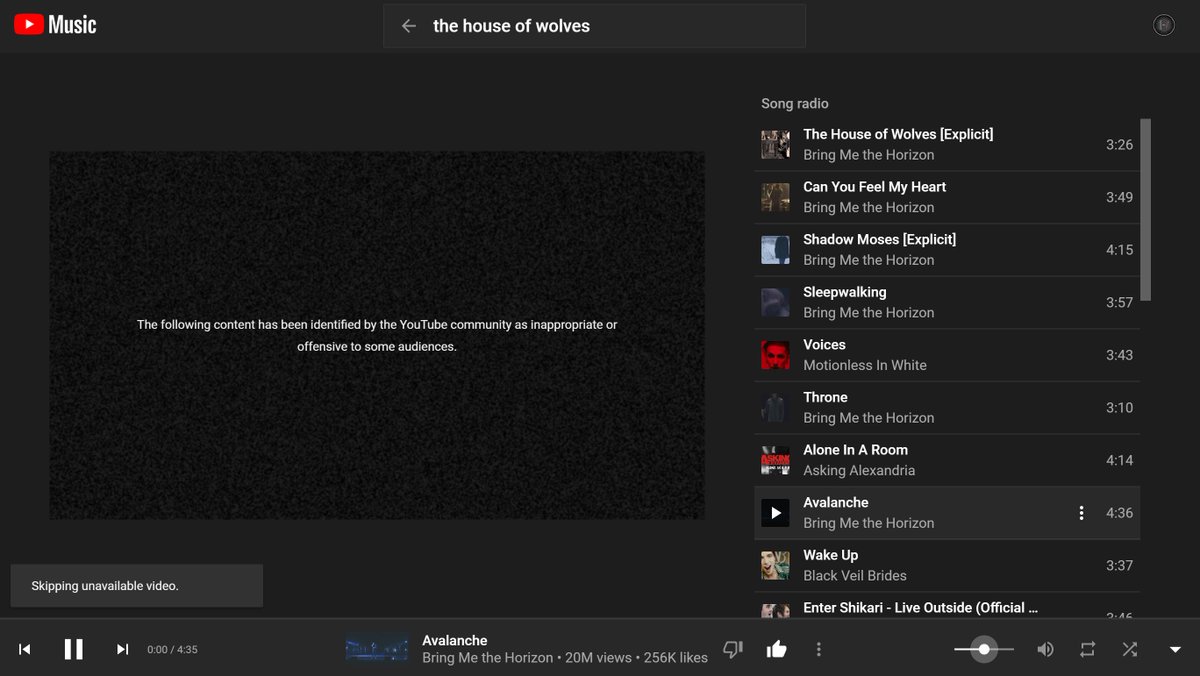The width and height of the screenshot is (1200, 676).
Task: Open Black Veil Brides artist name
Action: (x=855, y=576)
